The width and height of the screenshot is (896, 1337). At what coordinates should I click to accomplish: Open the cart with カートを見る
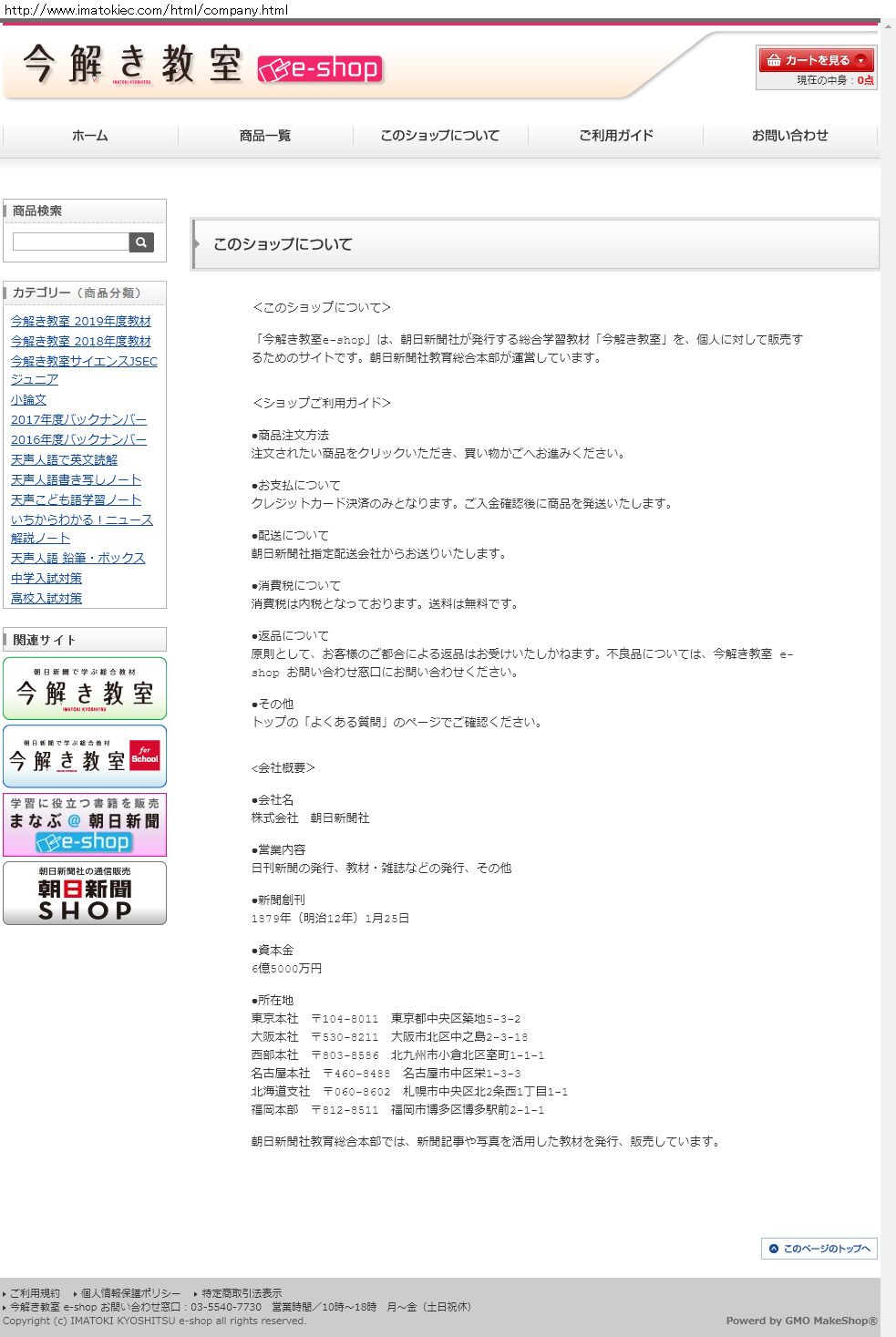[816, 60]
